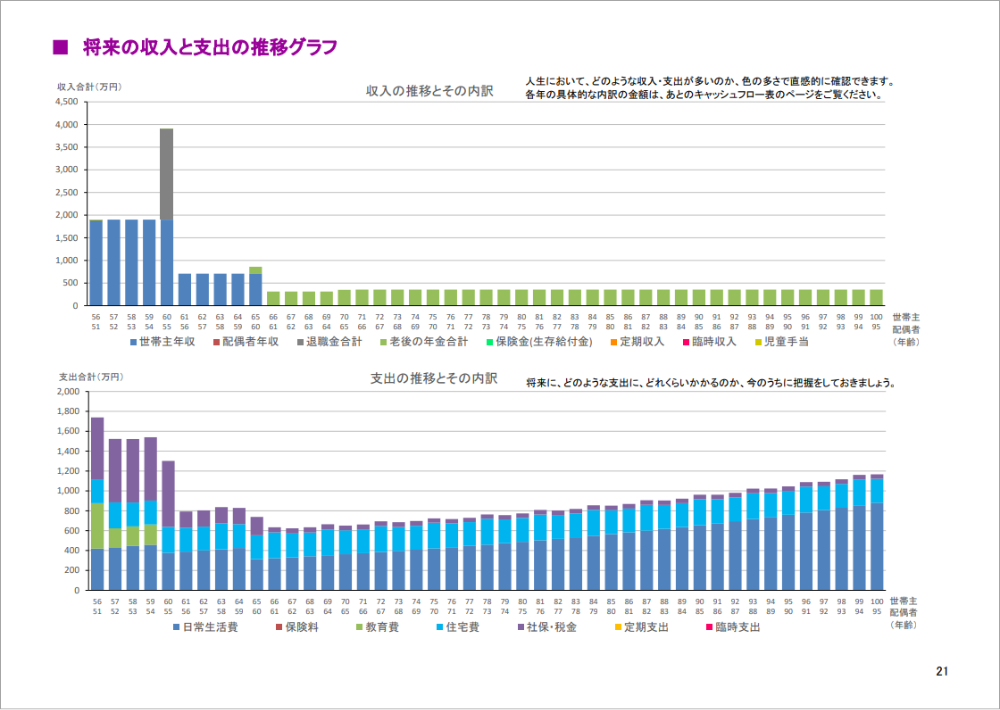Select the 退職金合計 gray legend swatch

[x=300, y=342]
